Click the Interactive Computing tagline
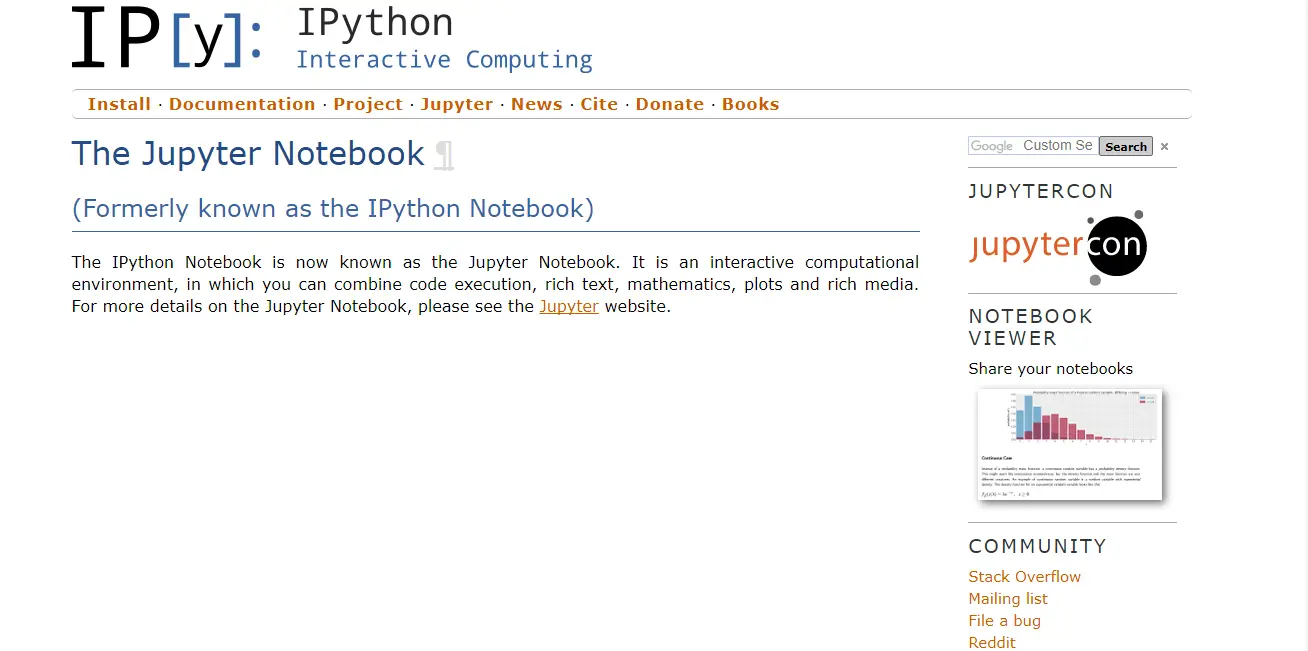This screenshot has height=651, width=1308. (x=444, y=60)
